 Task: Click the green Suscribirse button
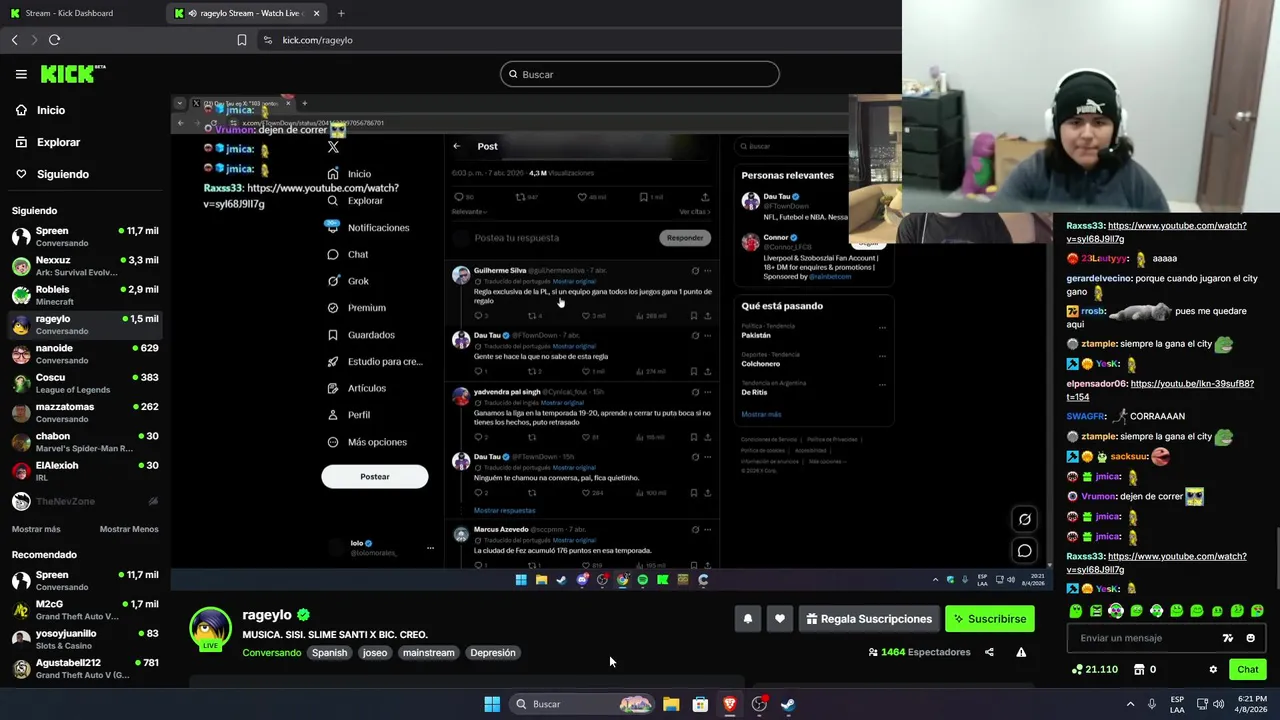coord(990,619)
